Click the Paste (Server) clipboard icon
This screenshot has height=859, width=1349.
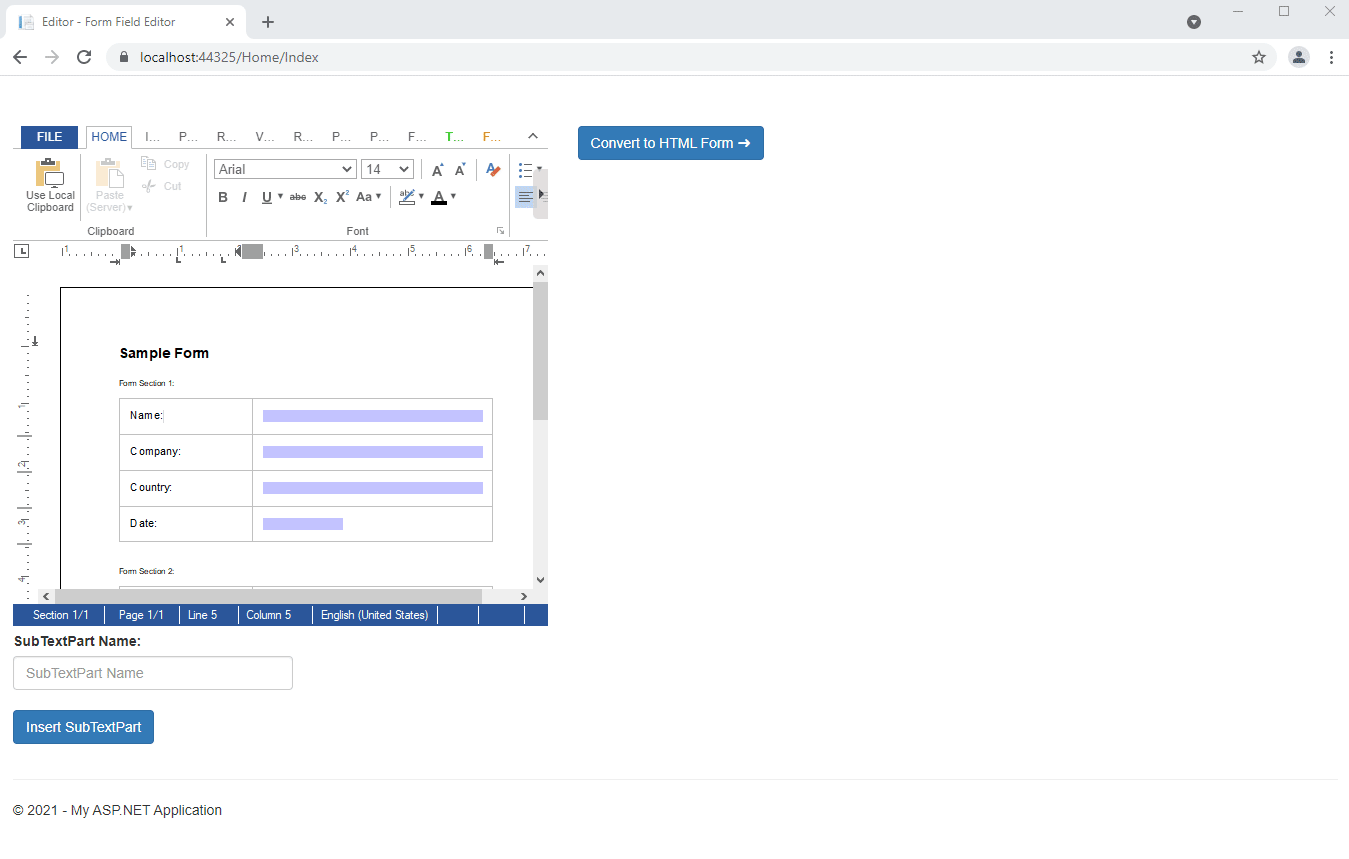tap(109, 173)
